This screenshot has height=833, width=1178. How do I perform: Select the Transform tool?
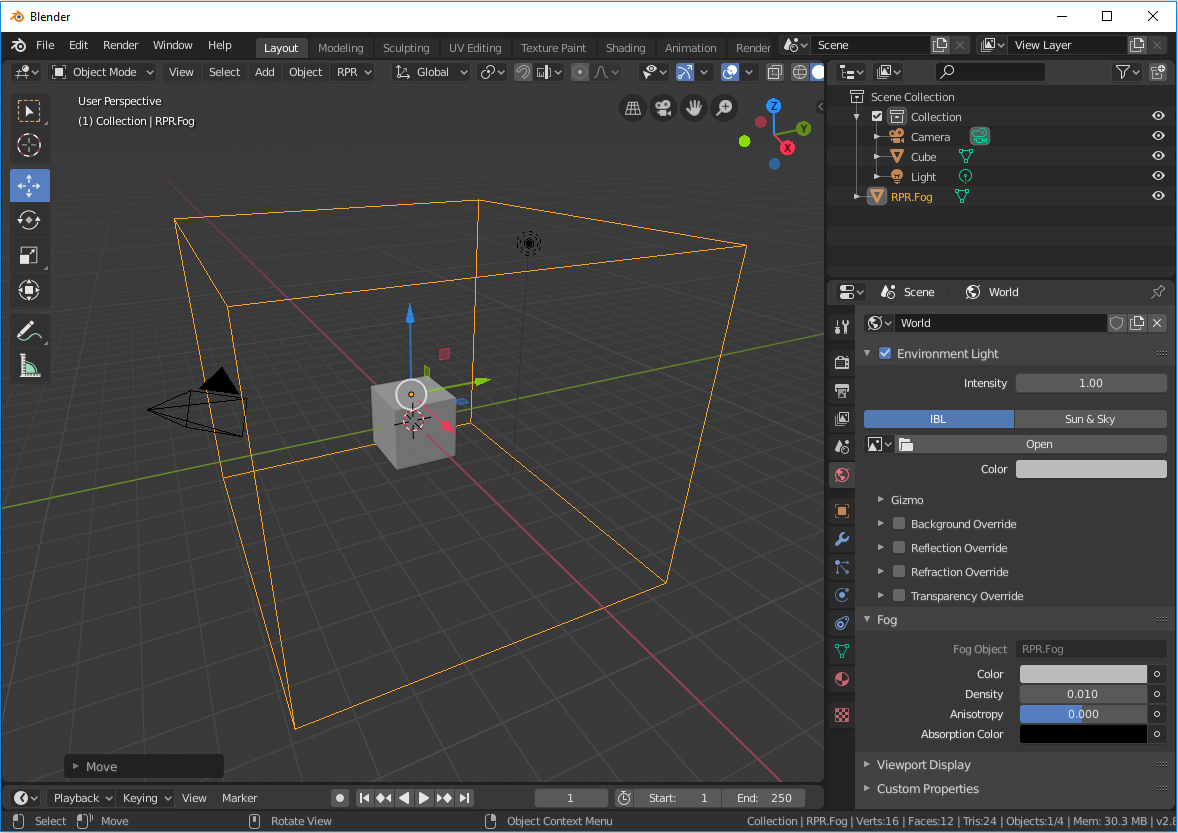click(29, 290)
